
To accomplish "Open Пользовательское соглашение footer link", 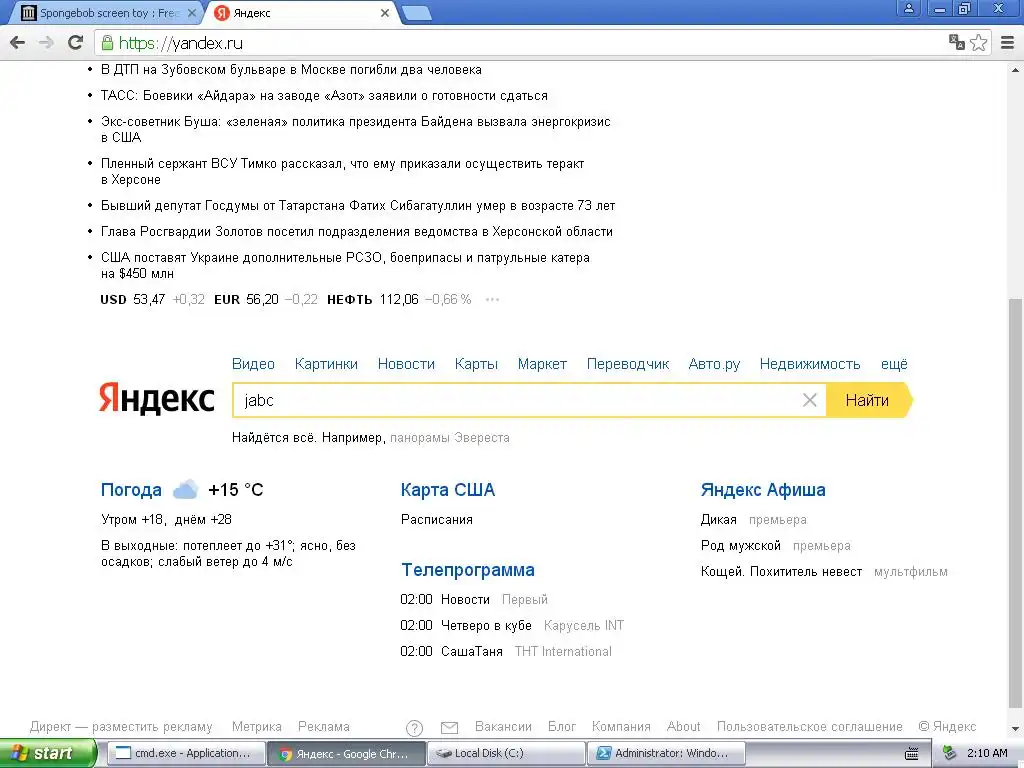I will pos(810,727).
